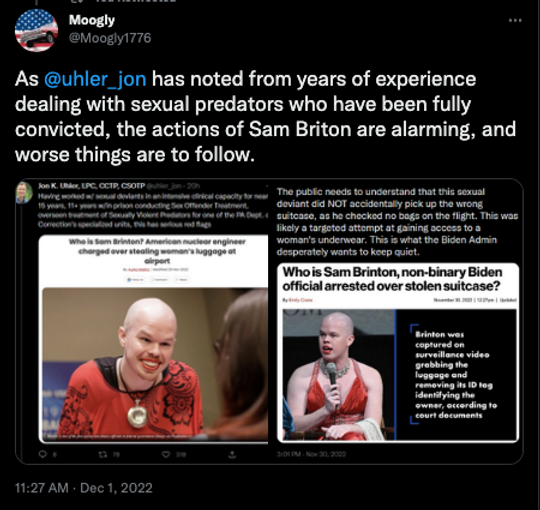
Task: Click the Moogly profile avatar
Action: click(37, 30)
